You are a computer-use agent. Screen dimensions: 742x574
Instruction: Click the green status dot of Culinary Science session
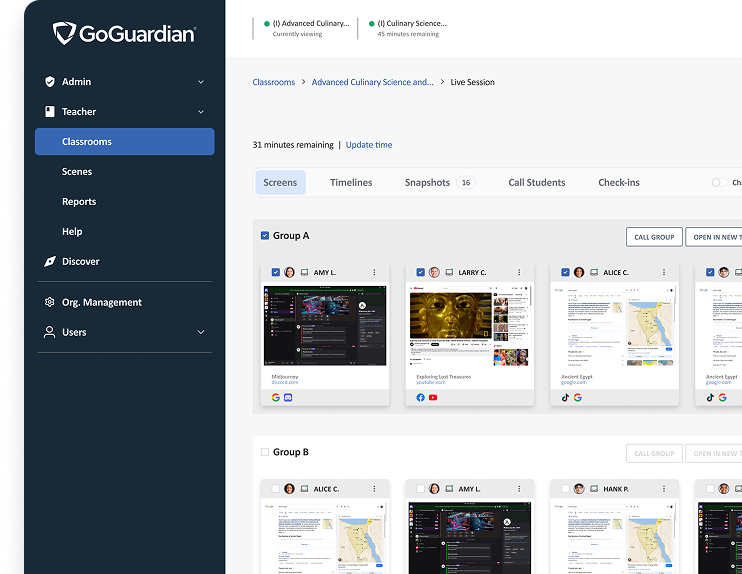[371, 24]
